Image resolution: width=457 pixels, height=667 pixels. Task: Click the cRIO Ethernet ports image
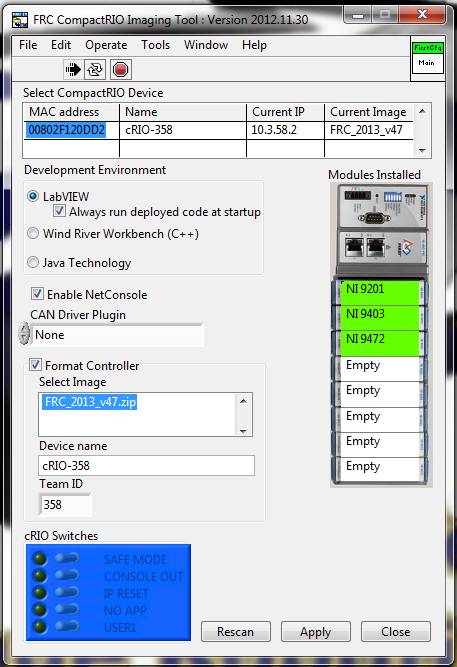[365, 246]
